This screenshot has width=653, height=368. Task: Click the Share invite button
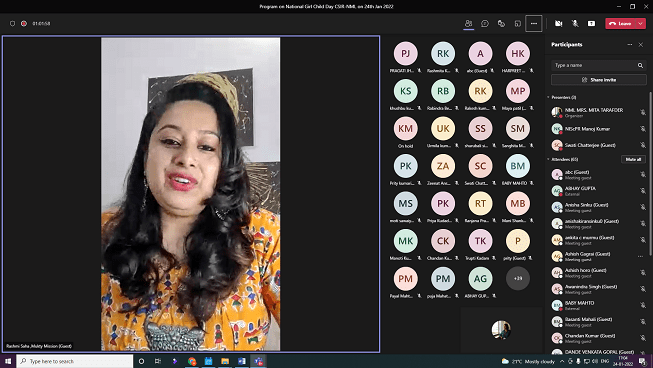[599, 80]
